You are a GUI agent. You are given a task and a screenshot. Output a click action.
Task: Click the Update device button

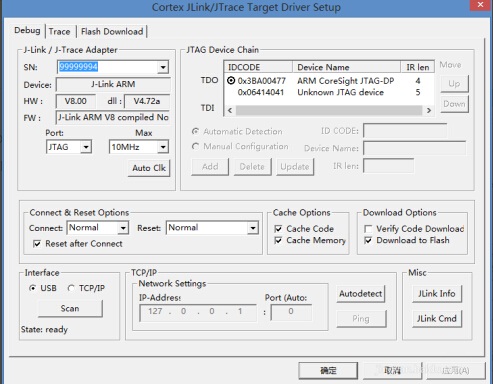tap(295, 167)
